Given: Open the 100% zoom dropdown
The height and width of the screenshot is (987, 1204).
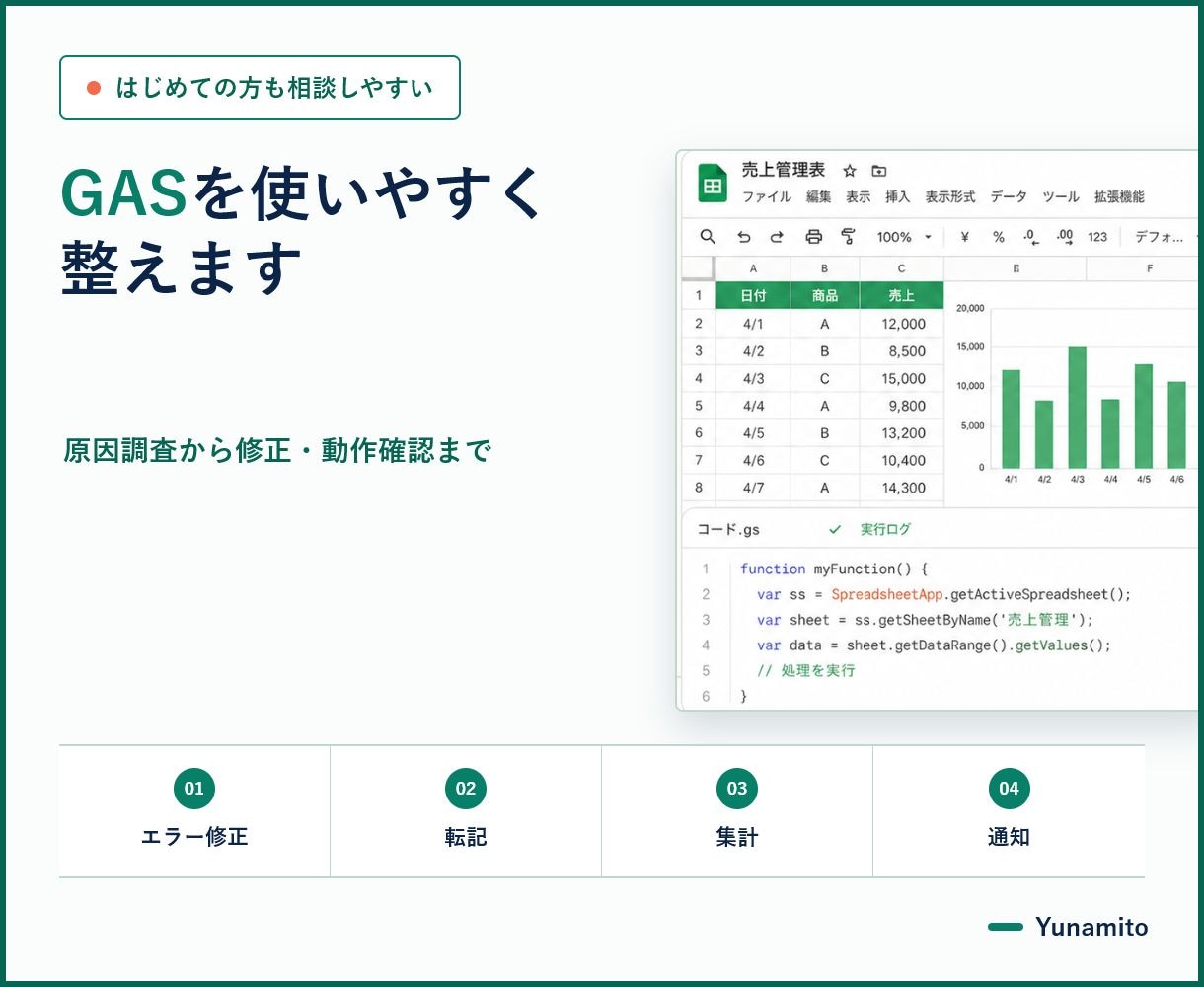Looking at the screenshot, I should click(904, 237).
